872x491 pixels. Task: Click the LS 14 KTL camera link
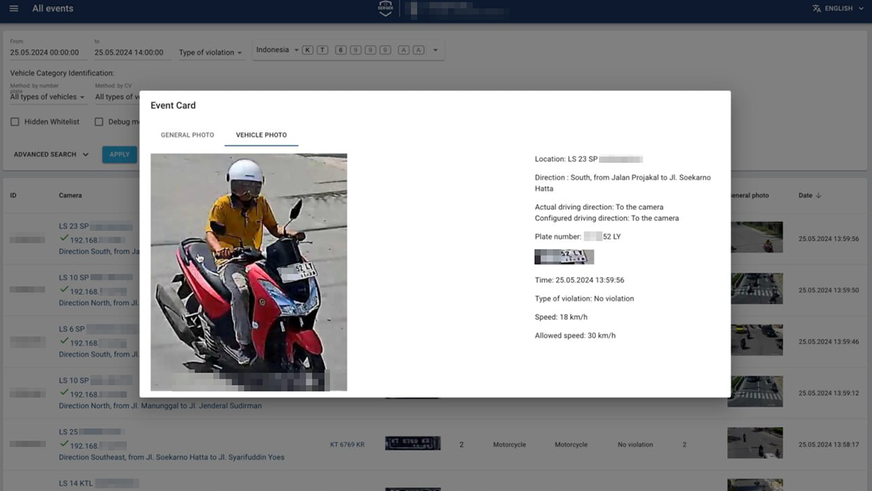pyautogui.click(x=98, y=483)
